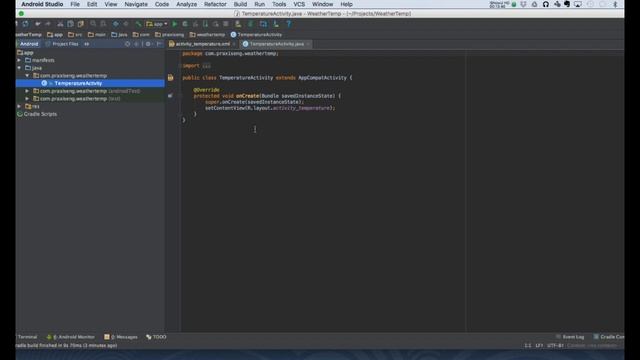Open the SDK Manager icon

pos(276,24)
